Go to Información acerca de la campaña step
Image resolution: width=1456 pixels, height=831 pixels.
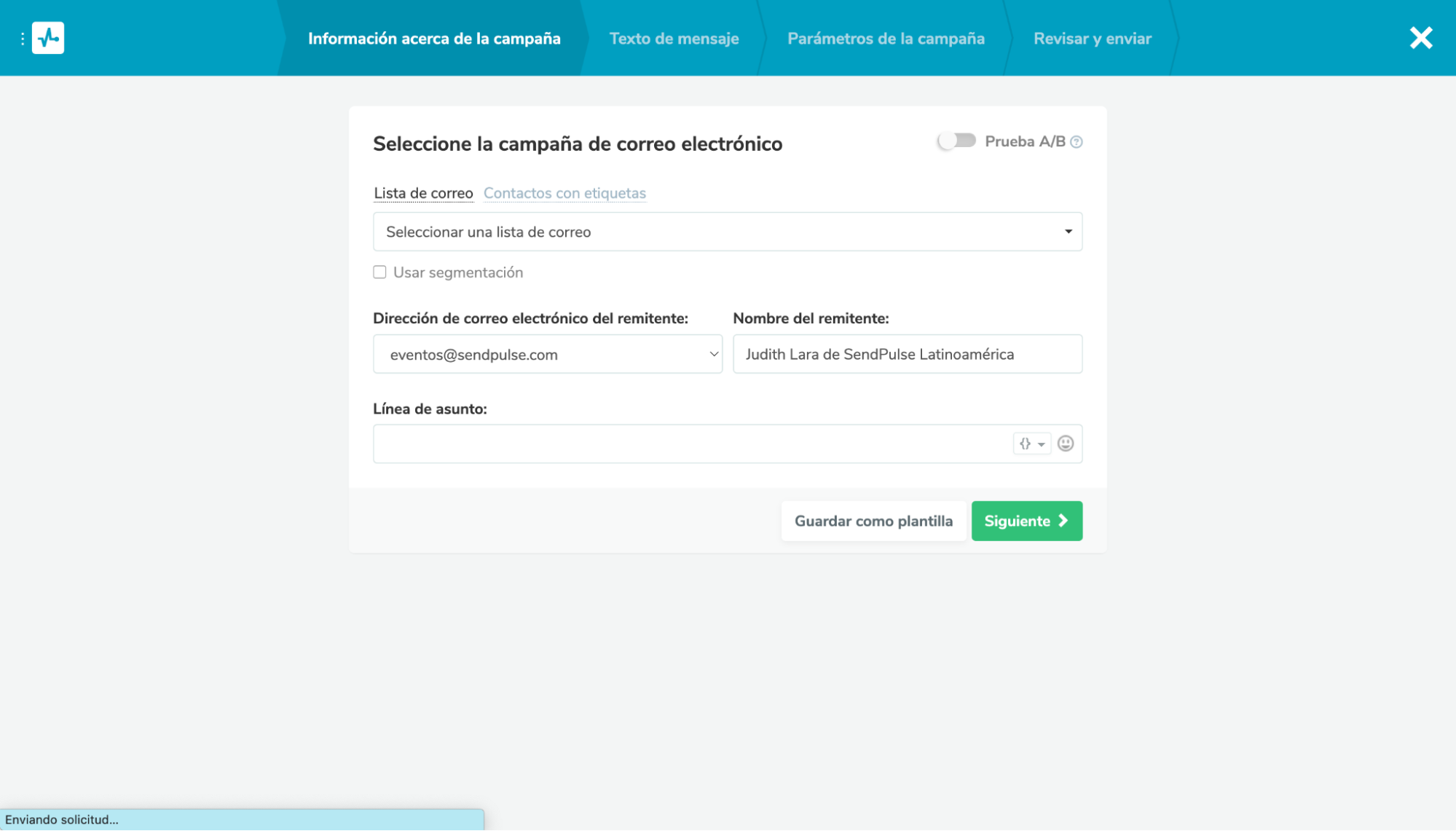point(434,39)
